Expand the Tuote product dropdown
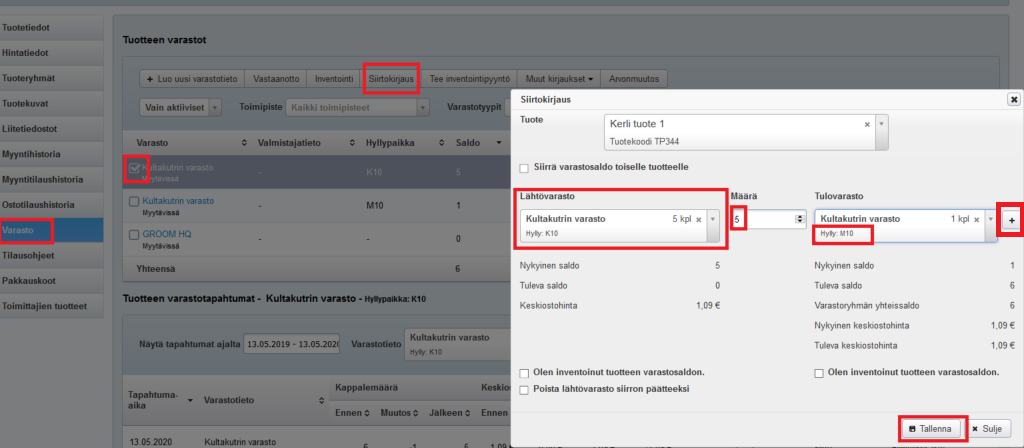1024x448 pixels. (x=881, y=124)
